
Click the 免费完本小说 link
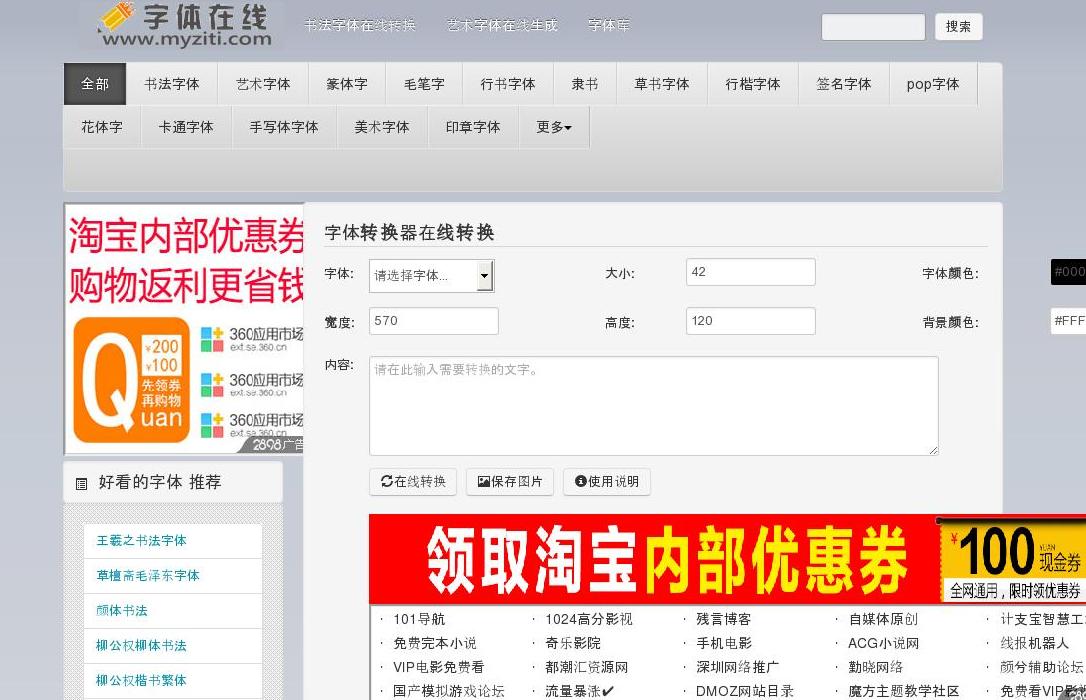pyautogui.click(x=435, y=643)
